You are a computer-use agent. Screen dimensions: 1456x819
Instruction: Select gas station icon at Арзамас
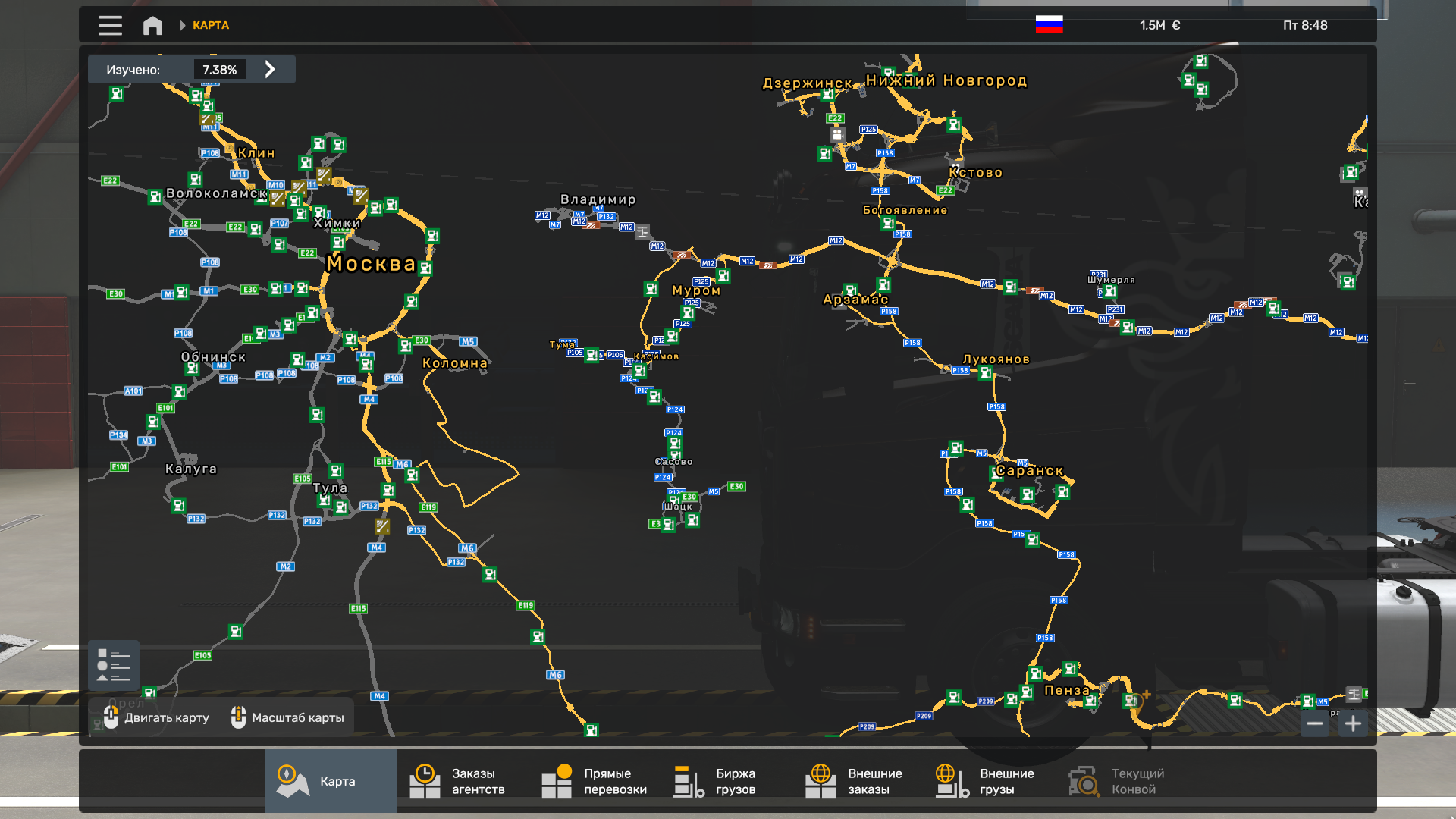coord(851,290)
